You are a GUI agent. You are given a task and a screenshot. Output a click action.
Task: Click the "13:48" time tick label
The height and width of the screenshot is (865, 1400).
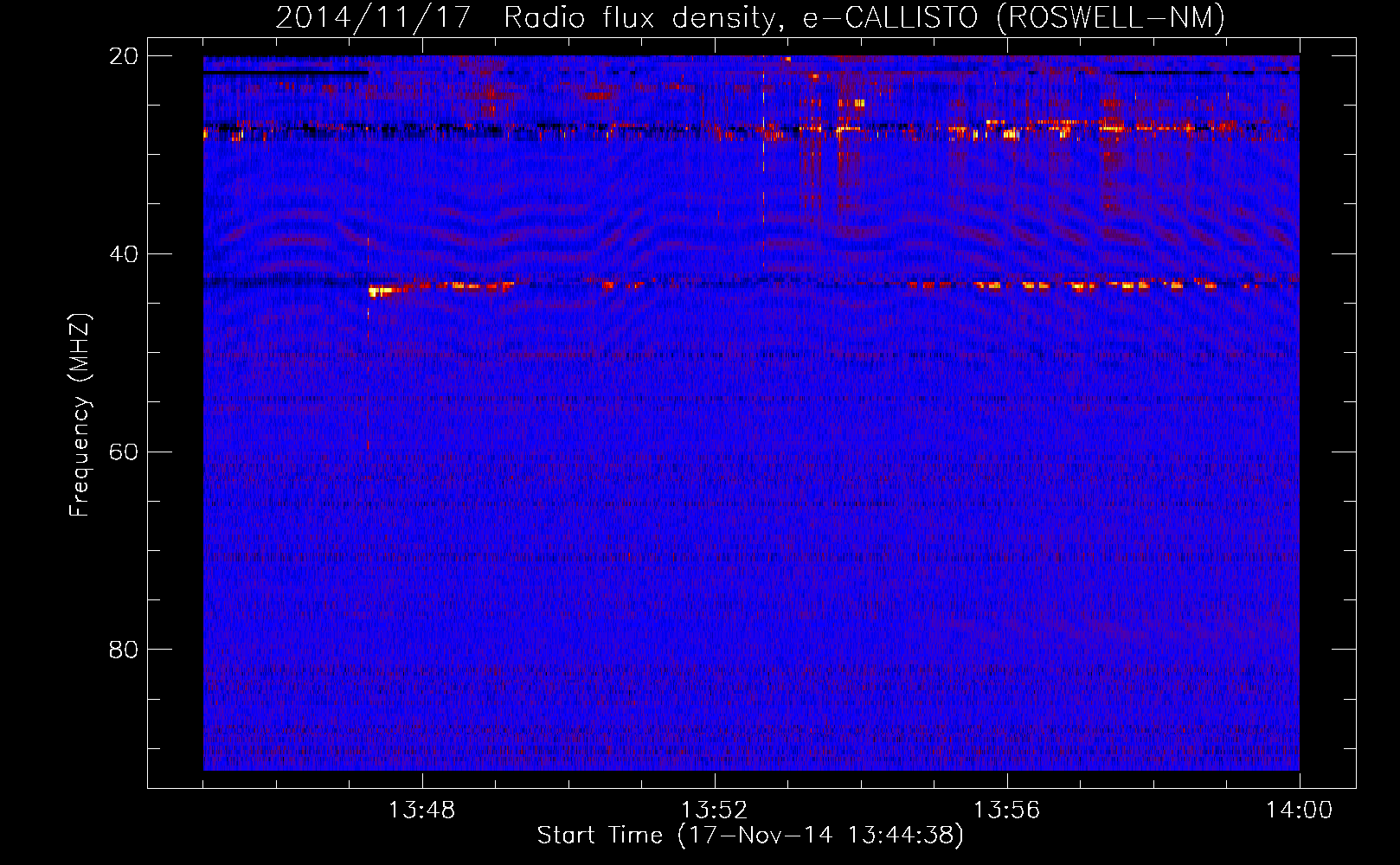pos(421,811)
